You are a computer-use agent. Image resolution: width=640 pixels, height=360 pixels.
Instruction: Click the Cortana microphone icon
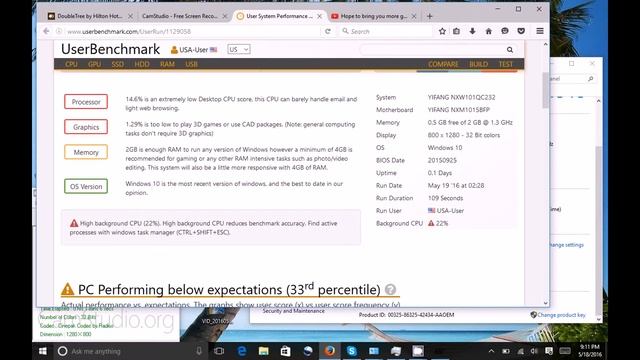(199, 351)
